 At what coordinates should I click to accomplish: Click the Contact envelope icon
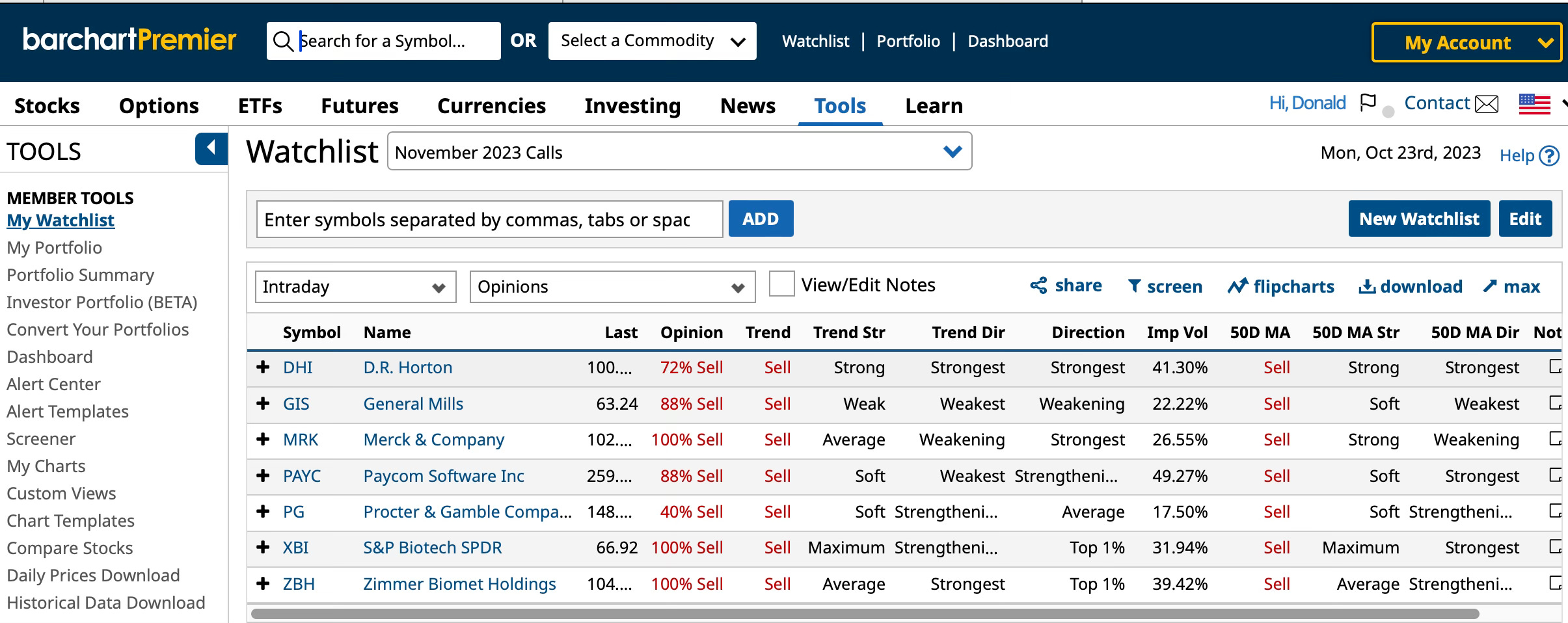[x=1487, y=104]
